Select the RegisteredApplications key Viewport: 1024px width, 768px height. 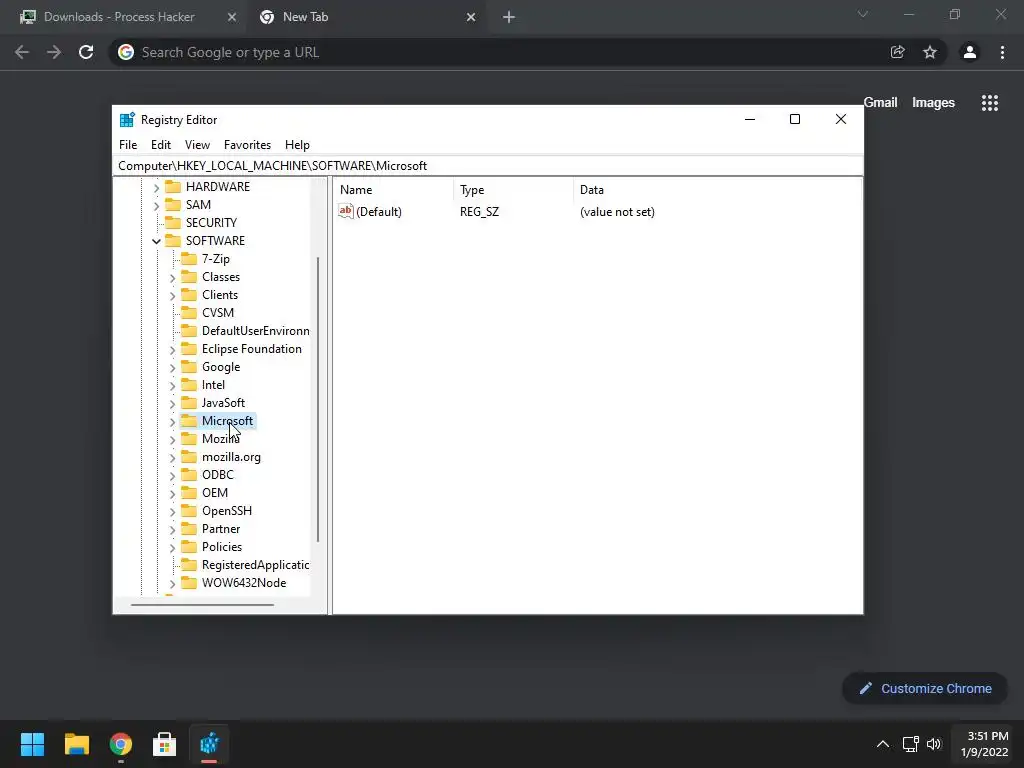pos(255,565)
